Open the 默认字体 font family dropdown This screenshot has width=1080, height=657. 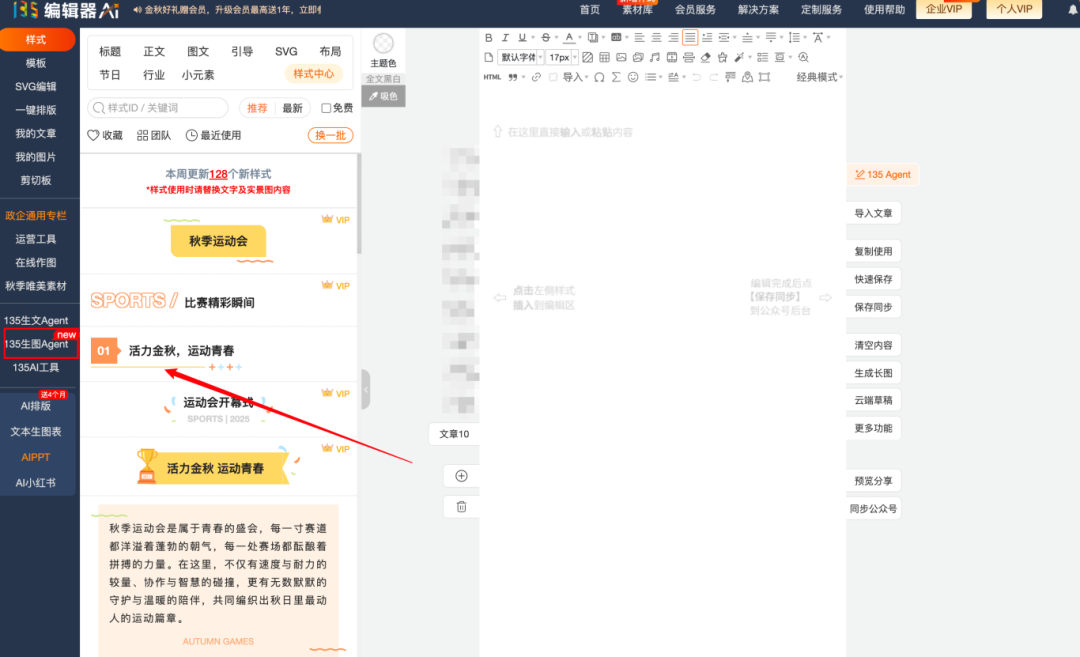[520, 58]
